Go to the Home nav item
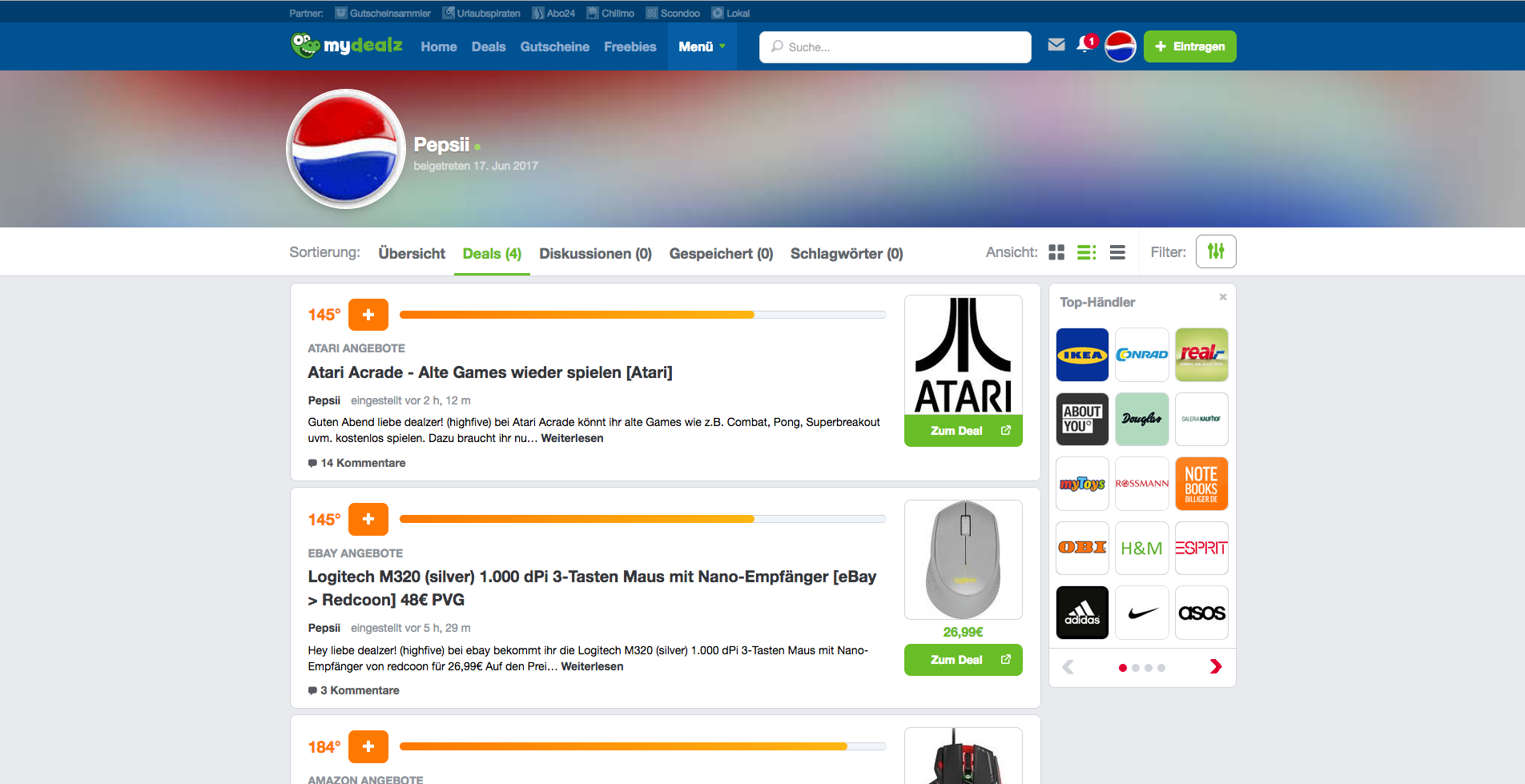 tap(439, 46)
